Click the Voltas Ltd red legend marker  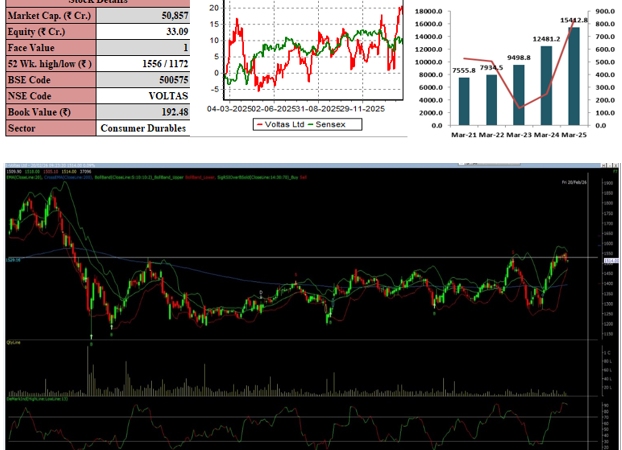pyautogui.click(x=260, y=124)
